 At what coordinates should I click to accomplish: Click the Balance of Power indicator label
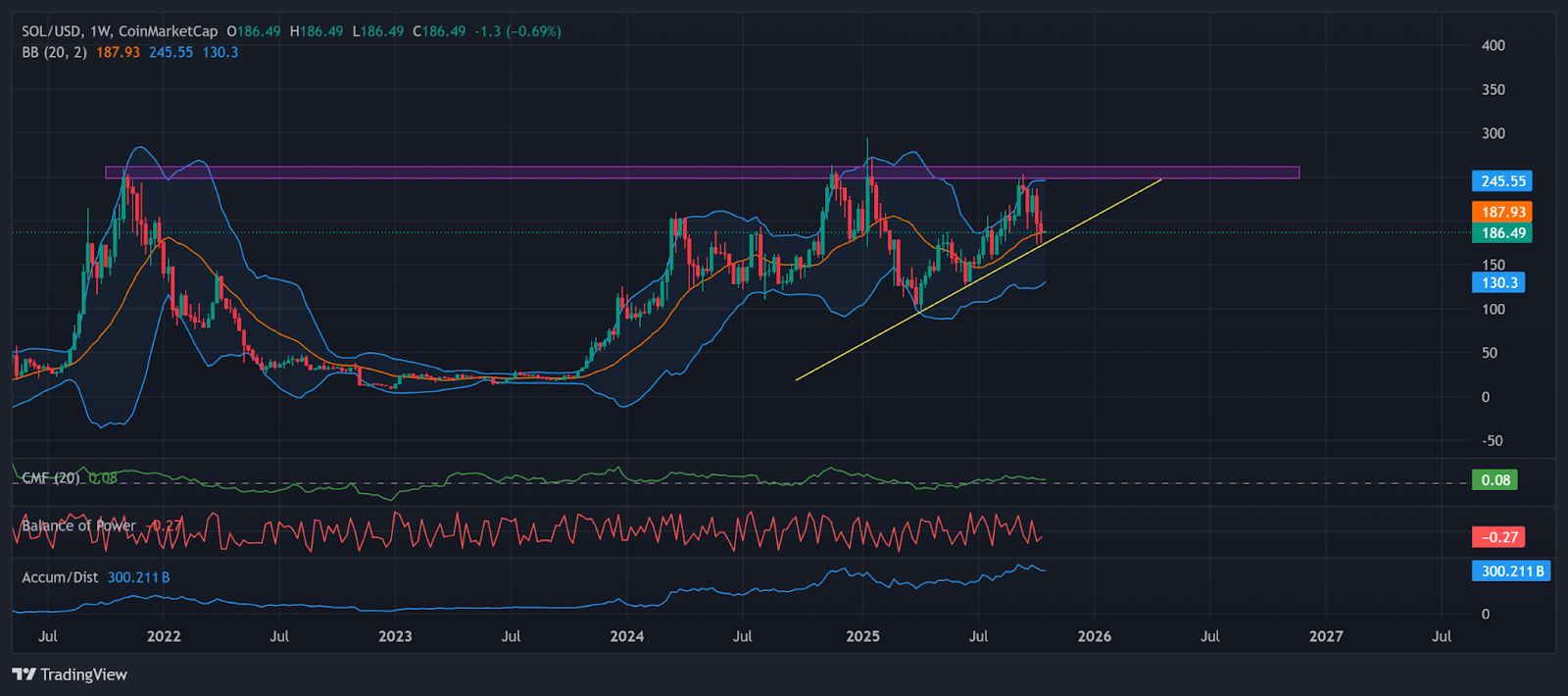[78, 525]
